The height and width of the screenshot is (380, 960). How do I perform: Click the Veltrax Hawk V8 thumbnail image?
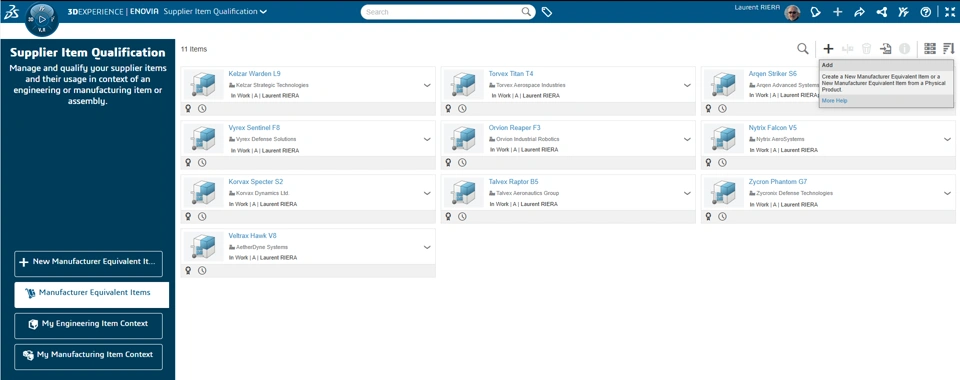coord(204,247)
